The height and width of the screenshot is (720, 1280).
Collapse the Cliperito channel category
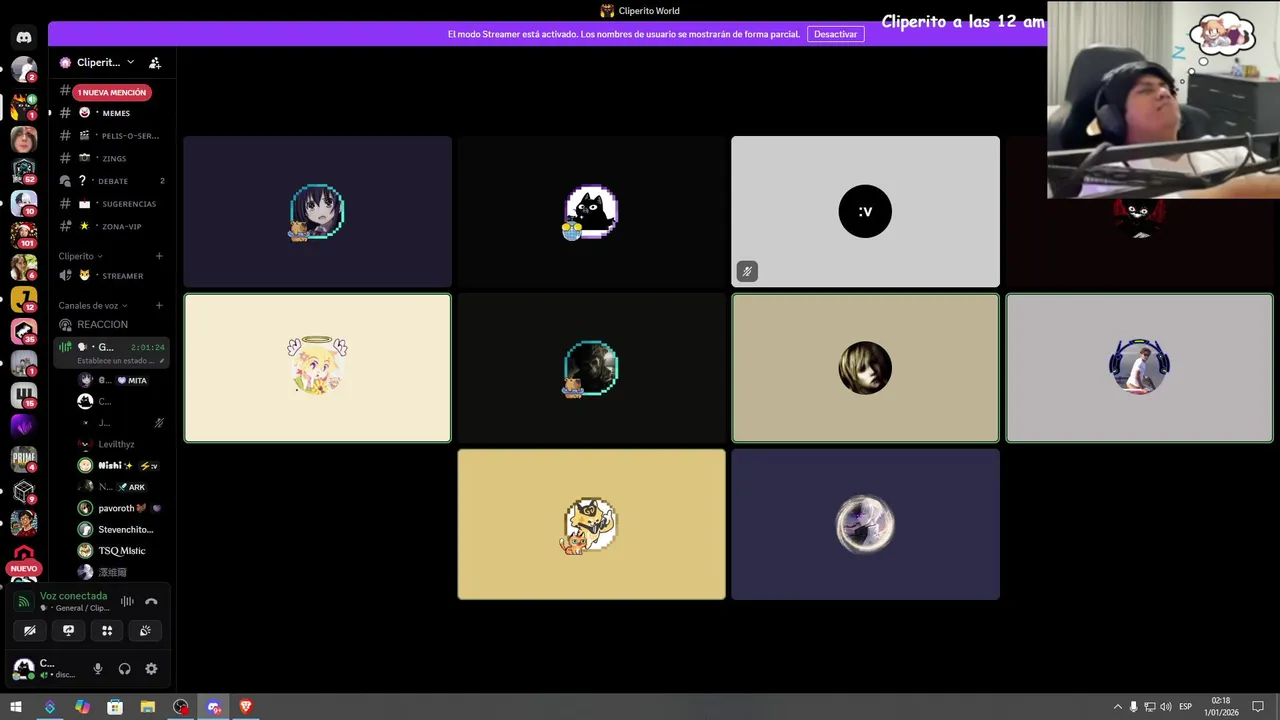pyautogui.click(x=80, y=256)
